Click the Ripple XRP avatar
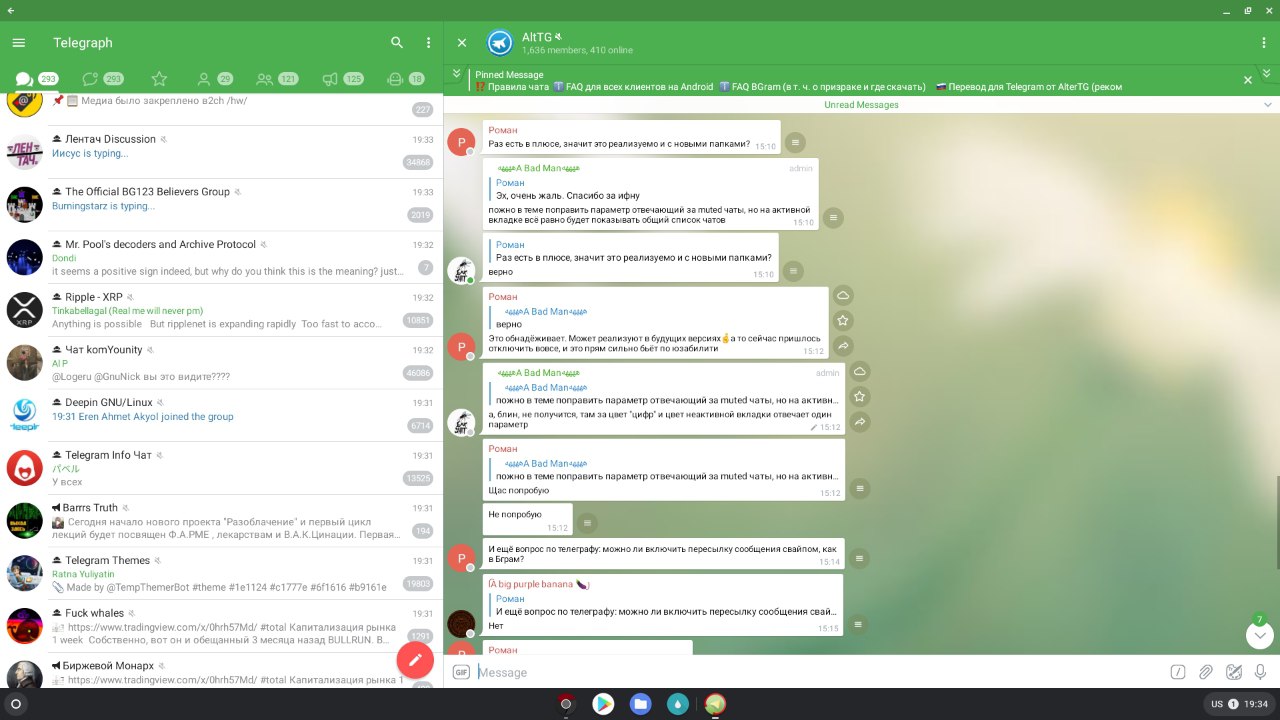The width and height of the screenshot is (1280, 720). [x=25, y=310]
